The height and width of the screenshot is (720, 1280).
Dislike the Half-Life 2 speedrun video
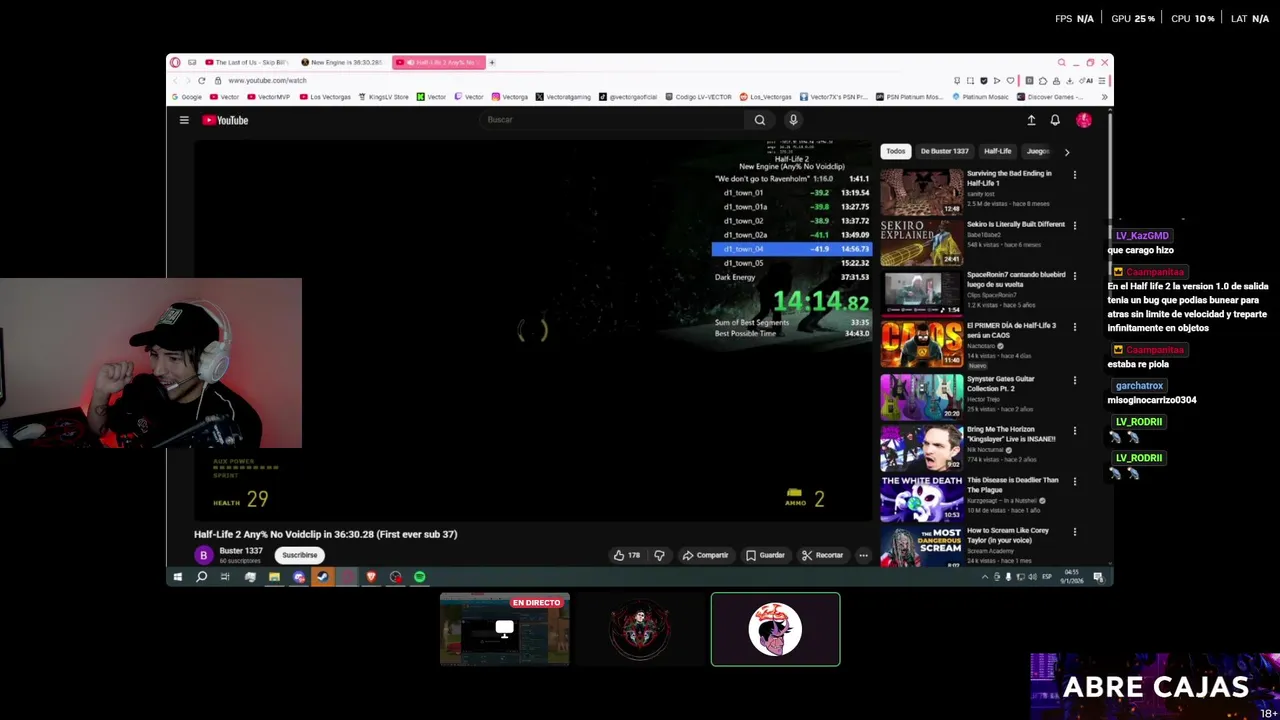tap(659, 555)
